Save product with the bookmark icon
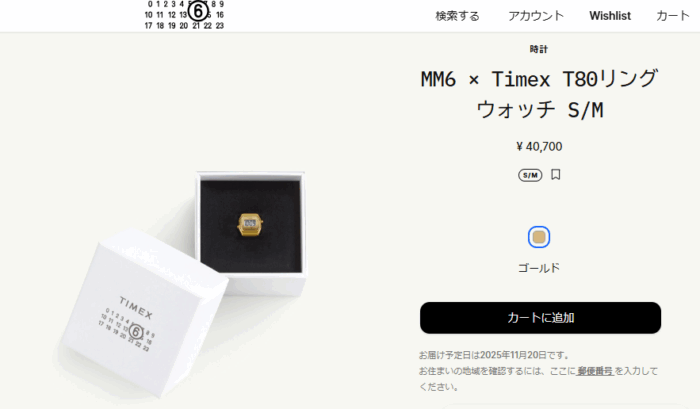Image resolution: width=700 pixels, height=409 pixels. [555, 174]
